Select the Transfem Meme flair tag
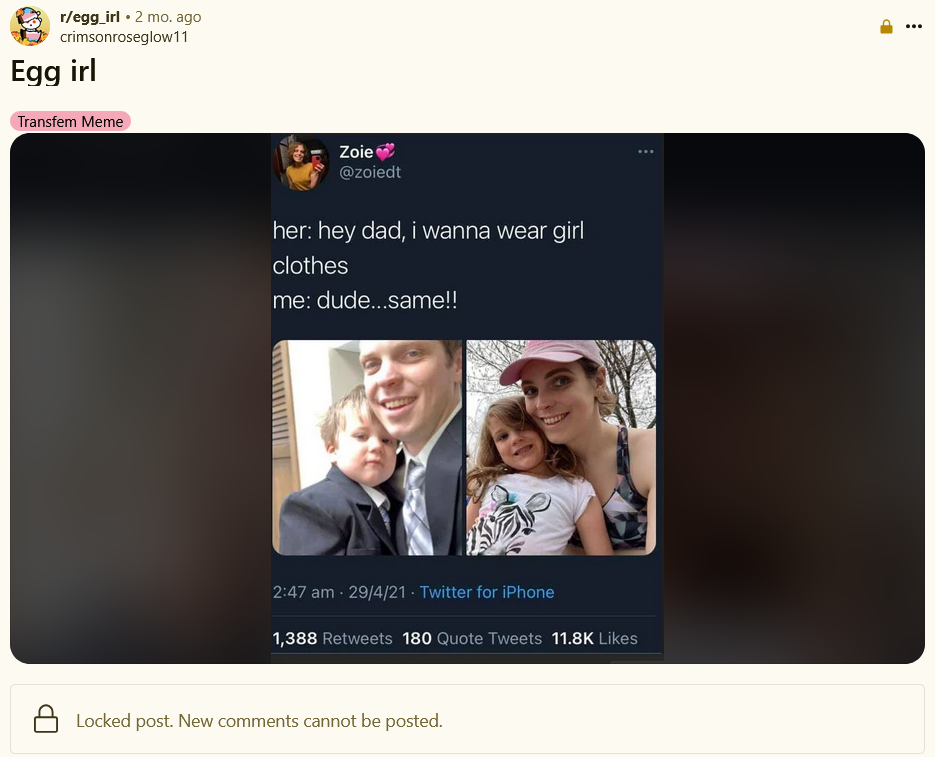This screenshot has height=757, width=935. [x=70, y=121]
